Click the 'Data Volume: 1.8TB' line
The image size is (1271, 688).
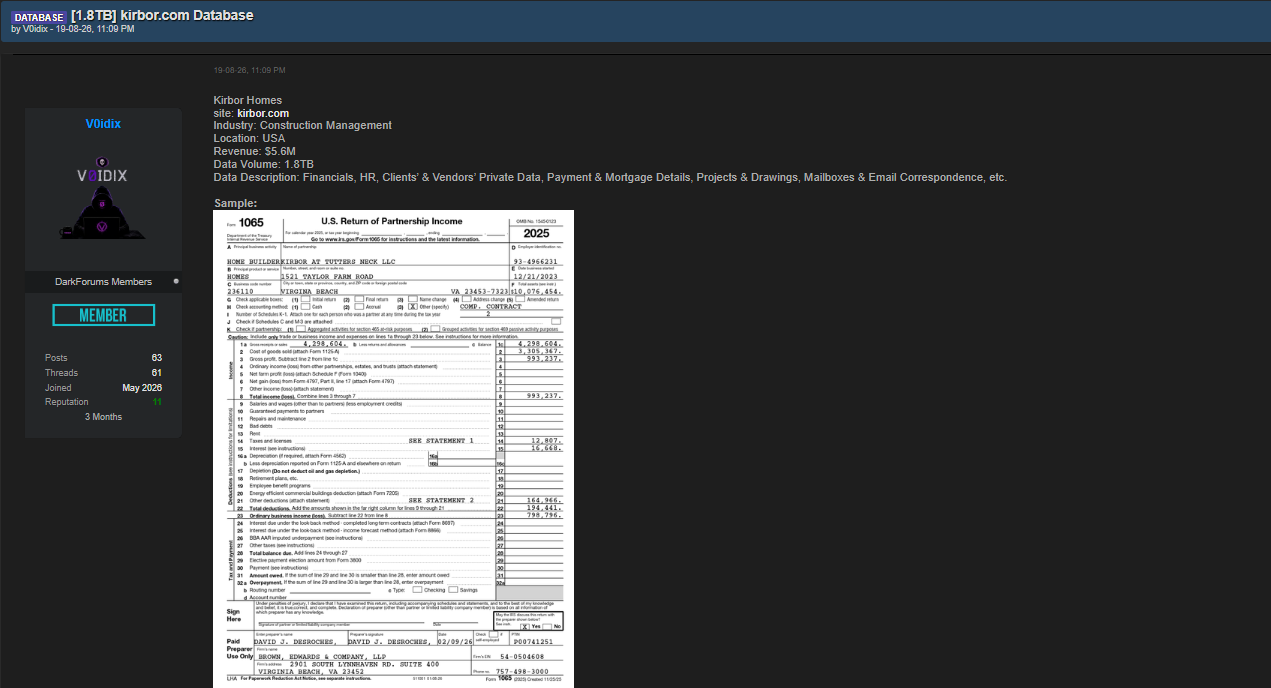coord(263,164)
